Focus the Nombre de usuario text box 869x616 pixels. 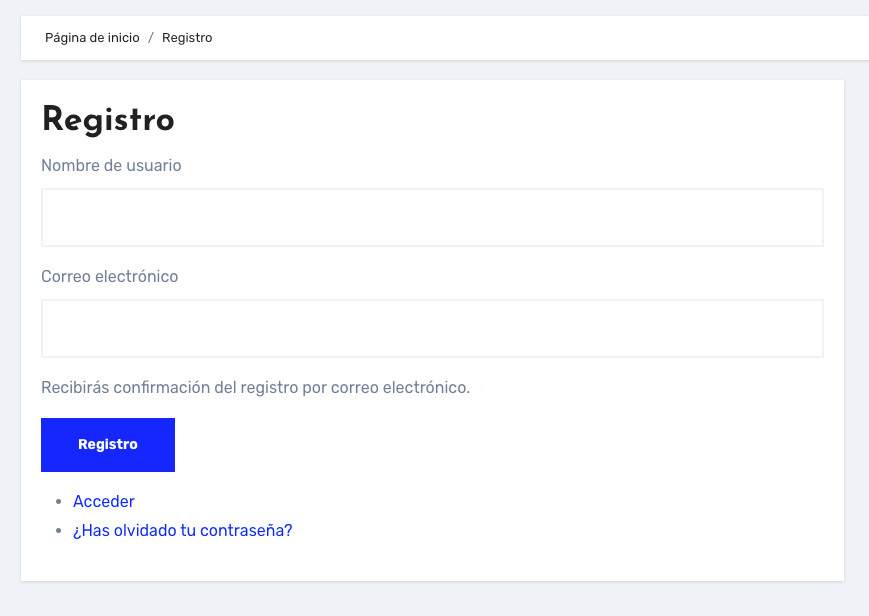(x=432, y=217)
